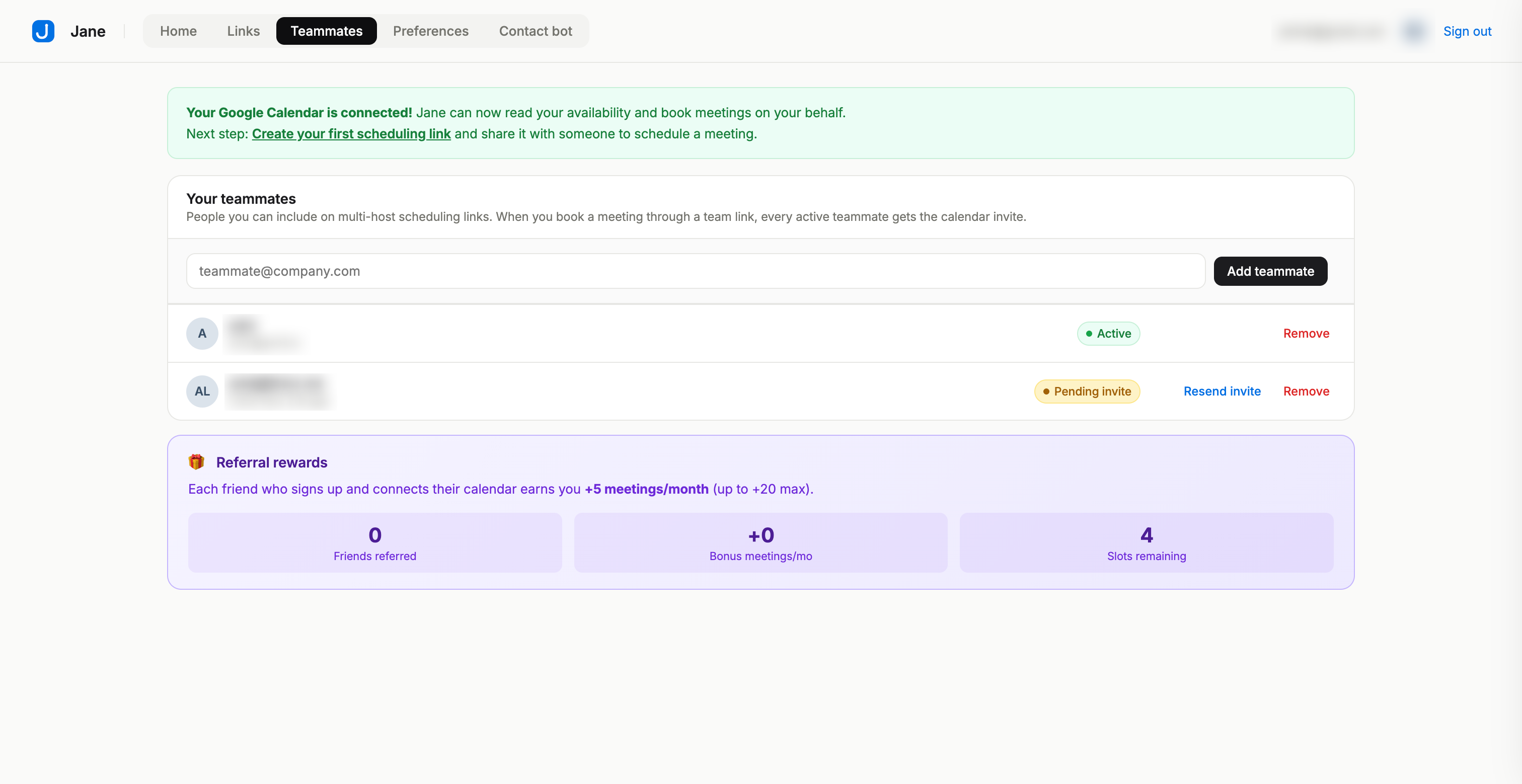Select the Teammates tab
The image size is (1522, 784).
click(326, 31)
